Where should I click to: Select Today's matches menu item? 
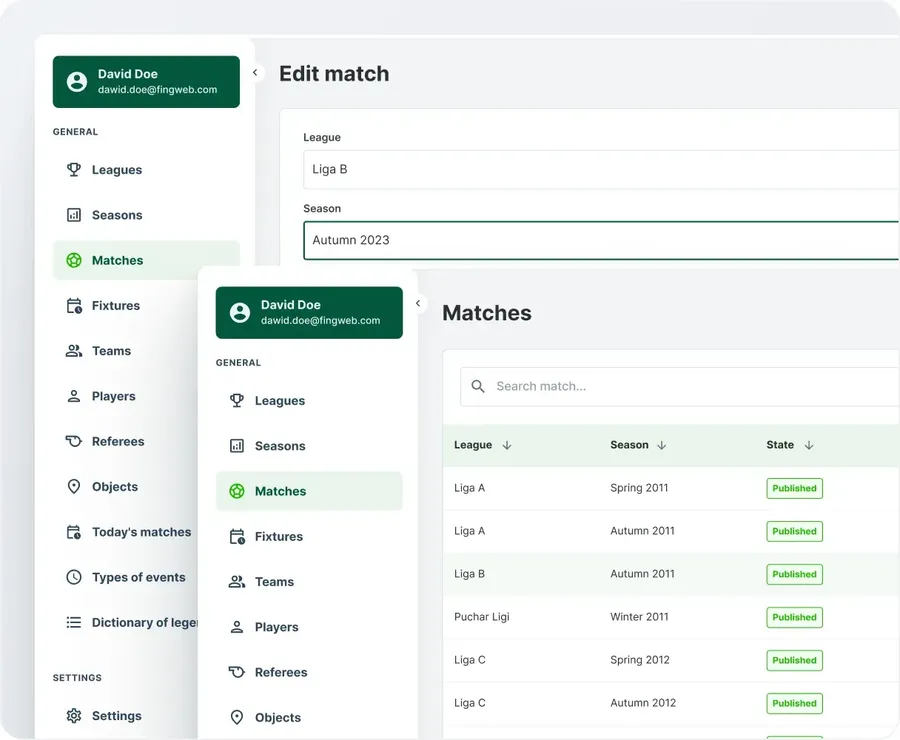(x=142, y=532)
